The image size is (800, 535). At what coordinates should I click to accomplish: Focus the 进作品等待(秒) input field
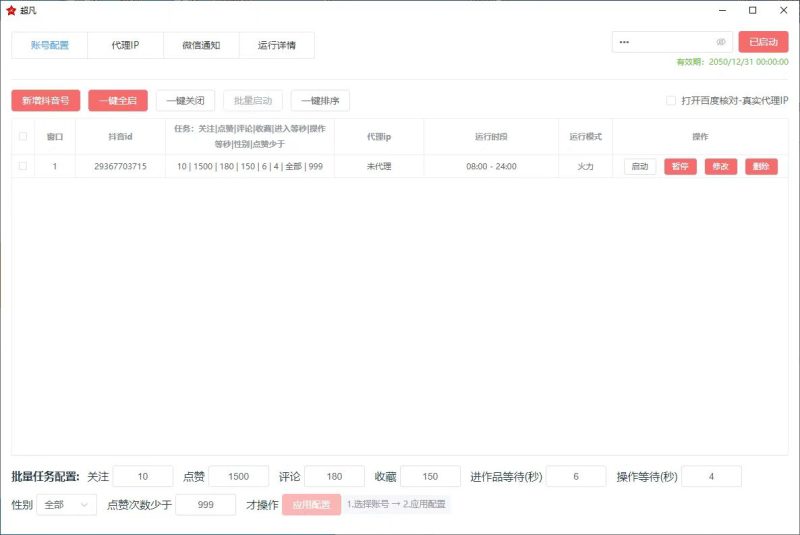point(576,476)
